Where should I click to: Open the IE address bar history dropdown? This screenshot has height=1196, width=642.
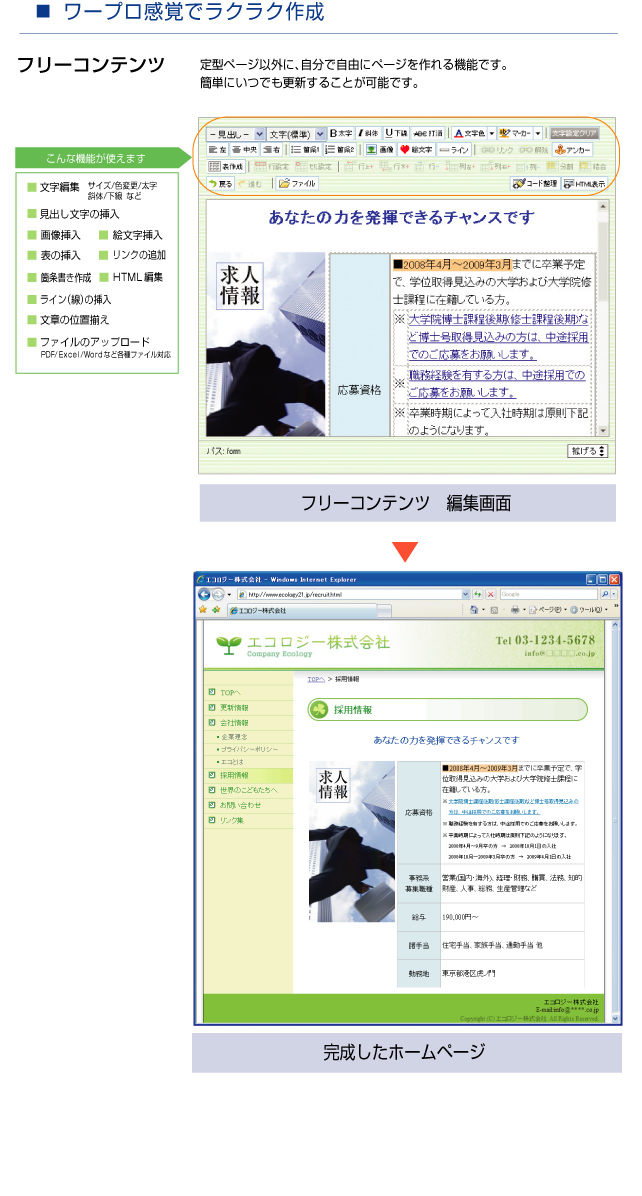point(466,594)
